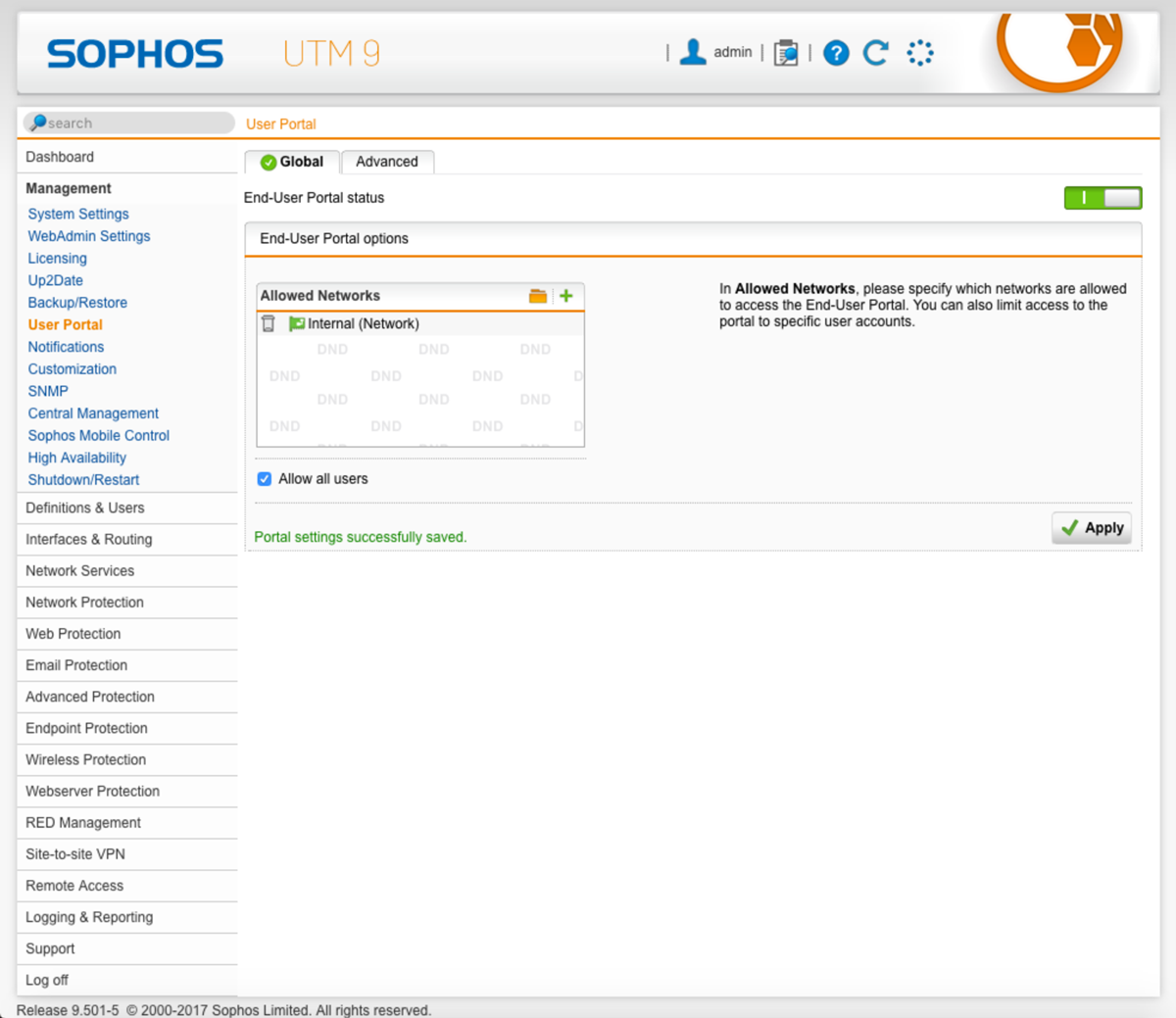This screenshot has height=1018, width=1176.
Task: Click the magnifier icon in the search box
Action: tap(37, 122)
